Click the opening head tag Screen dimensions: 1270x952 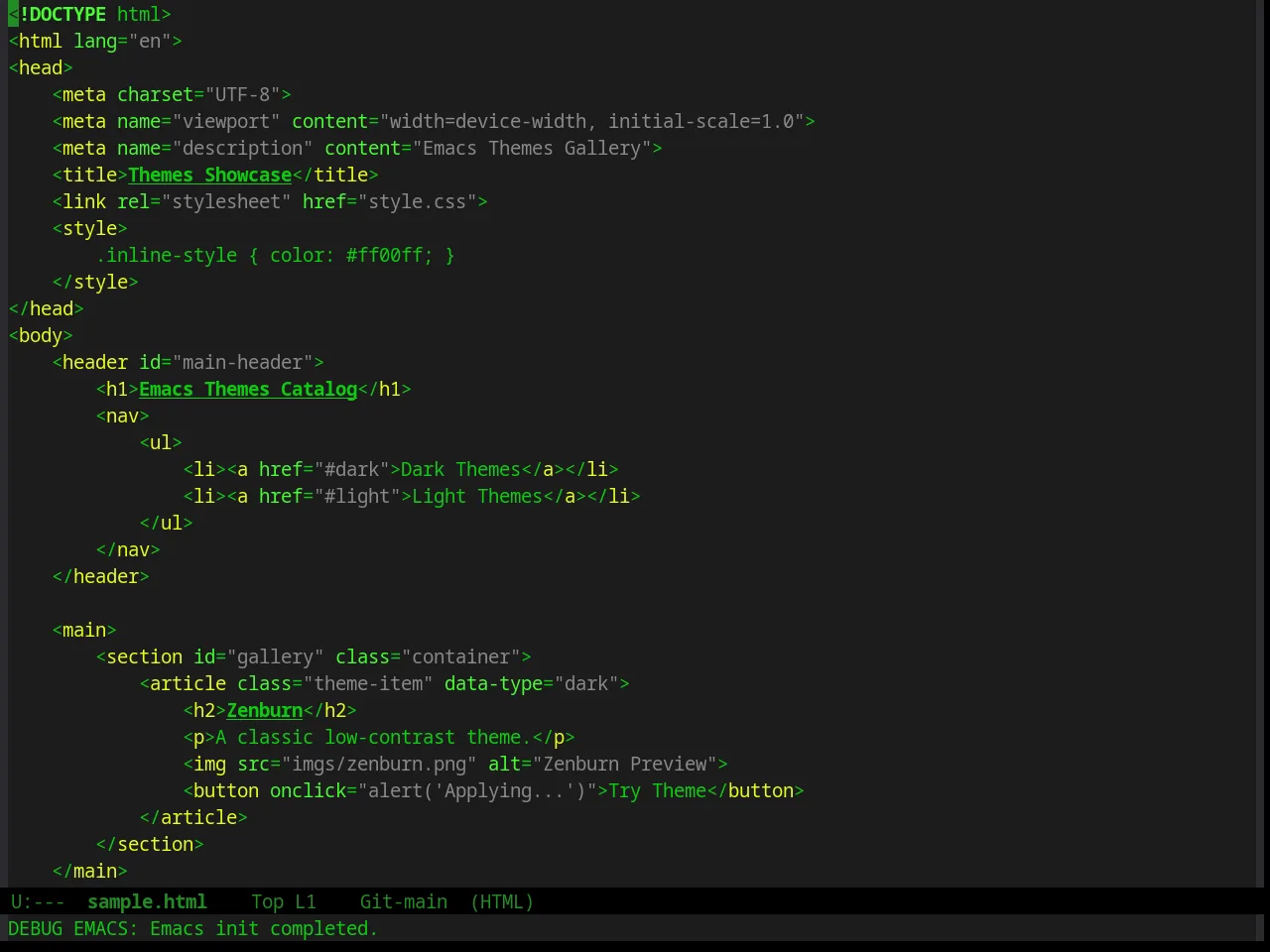[x=41, y=67]
